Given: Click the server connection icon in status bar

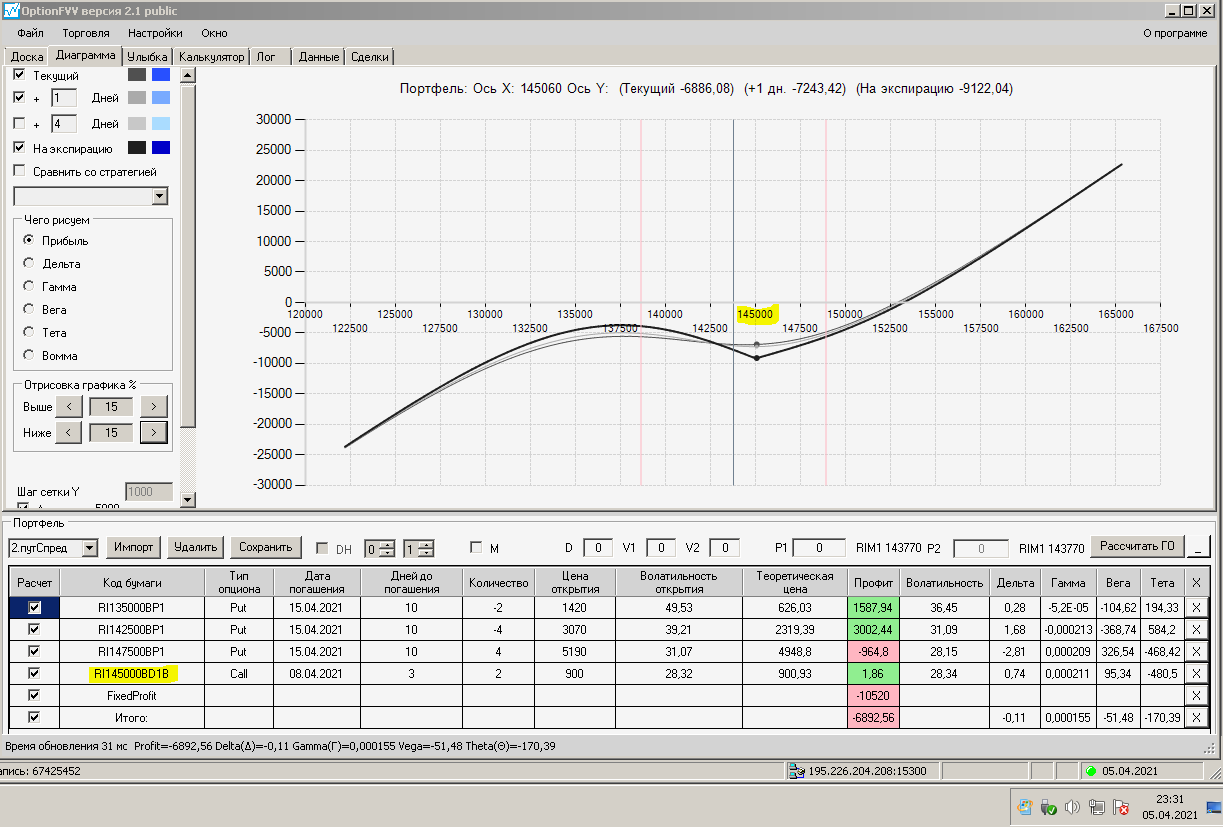Looking at the screenshot, I should pyautogui.click(x=797, y=771).
